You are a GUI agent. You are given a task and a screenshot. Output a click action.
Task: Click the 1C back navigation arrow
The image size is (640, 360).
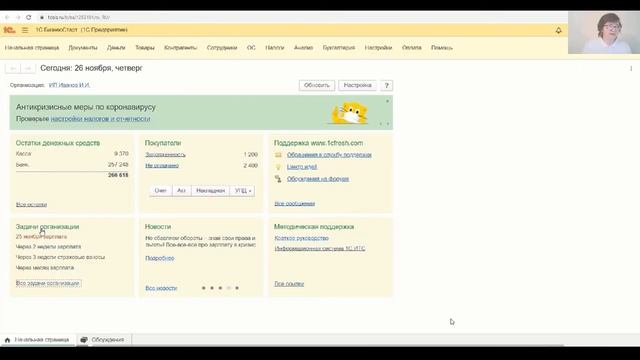pos(13,68)
